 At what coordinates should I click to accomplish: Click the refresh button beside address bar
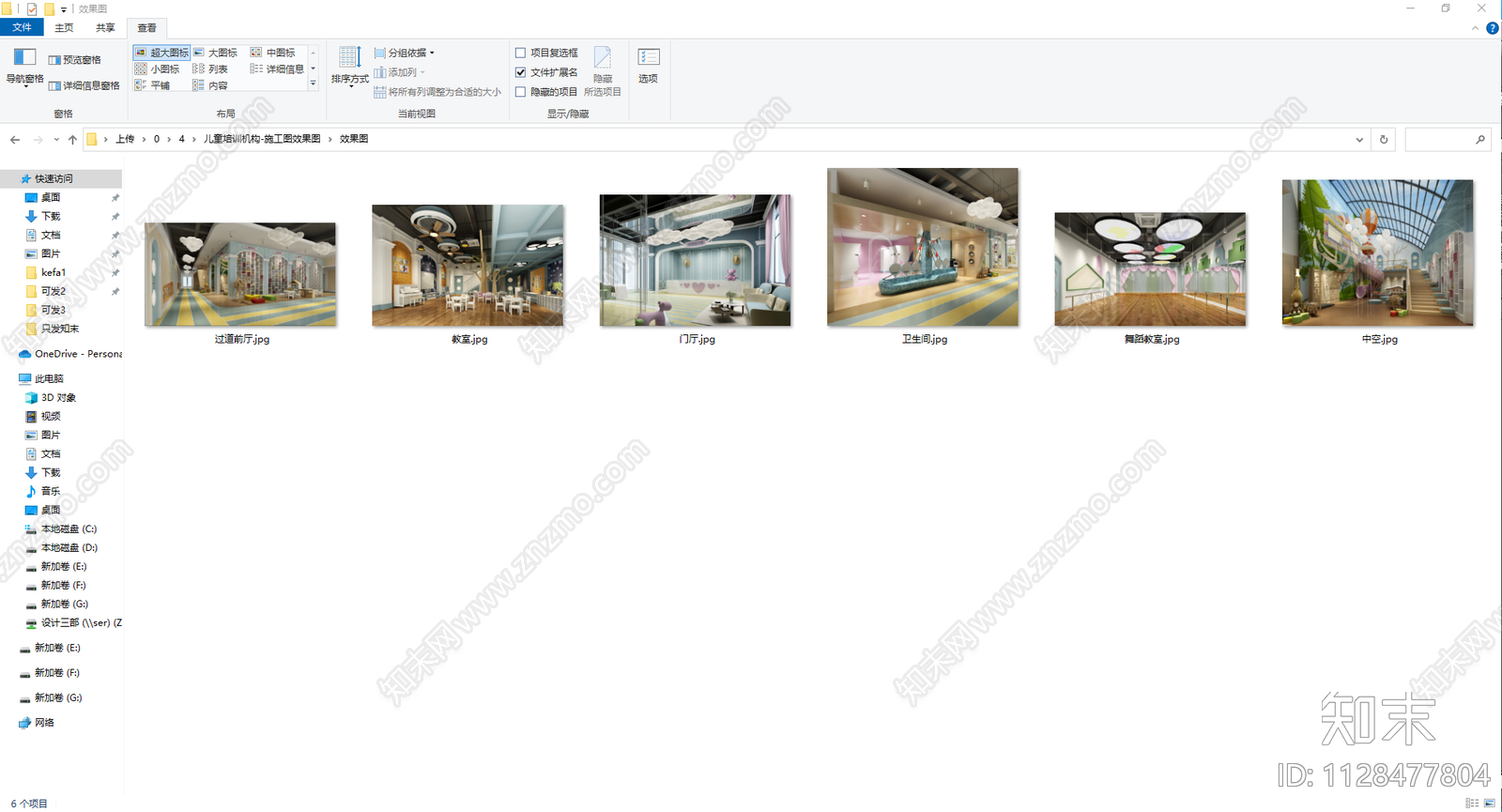tap(1384, 140)
